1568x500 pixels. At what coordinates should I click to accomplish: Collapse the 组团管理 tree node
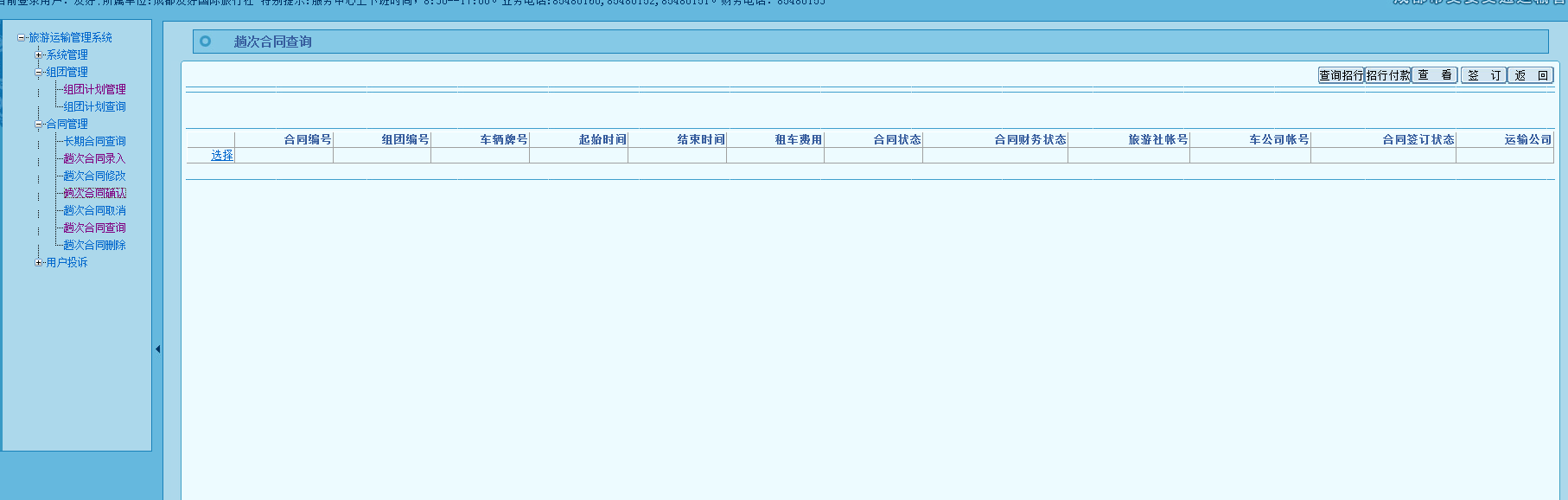click(x=38, y=72)
